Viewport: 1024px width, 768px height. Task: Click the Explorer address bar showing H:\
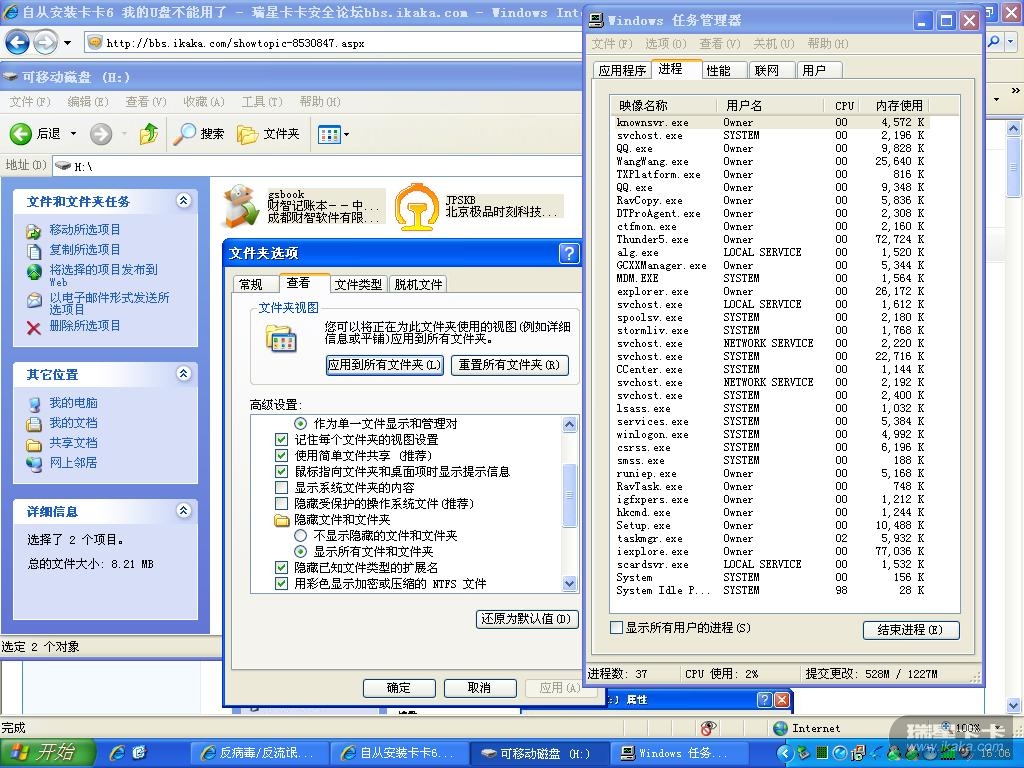[316, 166]
